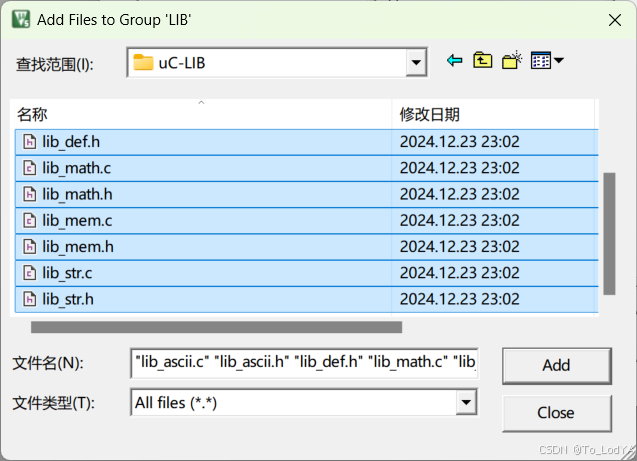Screen dimensions: 637x461
Task: Expand the file type dropdown arrow
Action: point(466,403)
